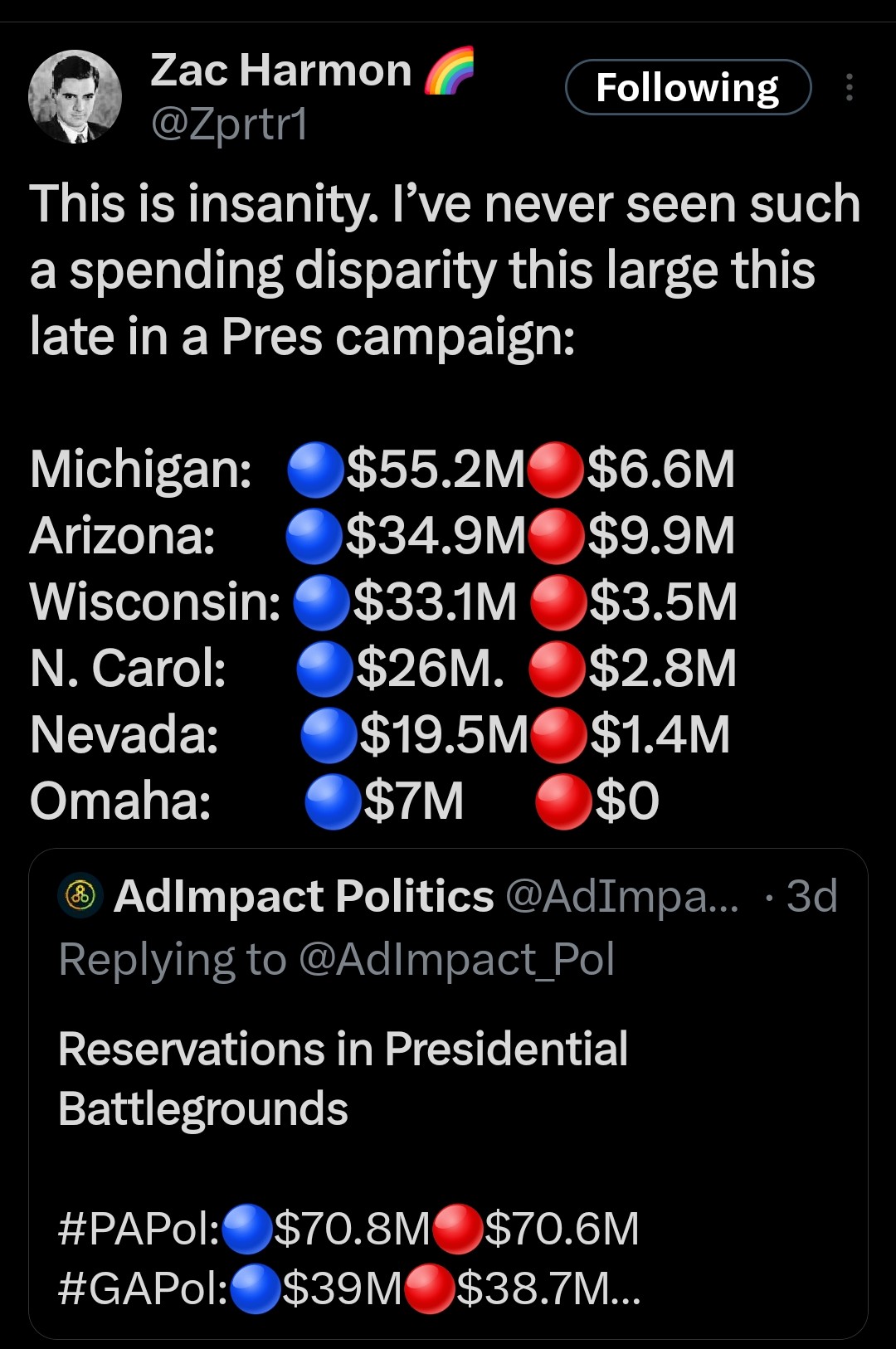Click the AdImpact Politics account name
This screenshot has width=896, height=1349.
(304, 897)
